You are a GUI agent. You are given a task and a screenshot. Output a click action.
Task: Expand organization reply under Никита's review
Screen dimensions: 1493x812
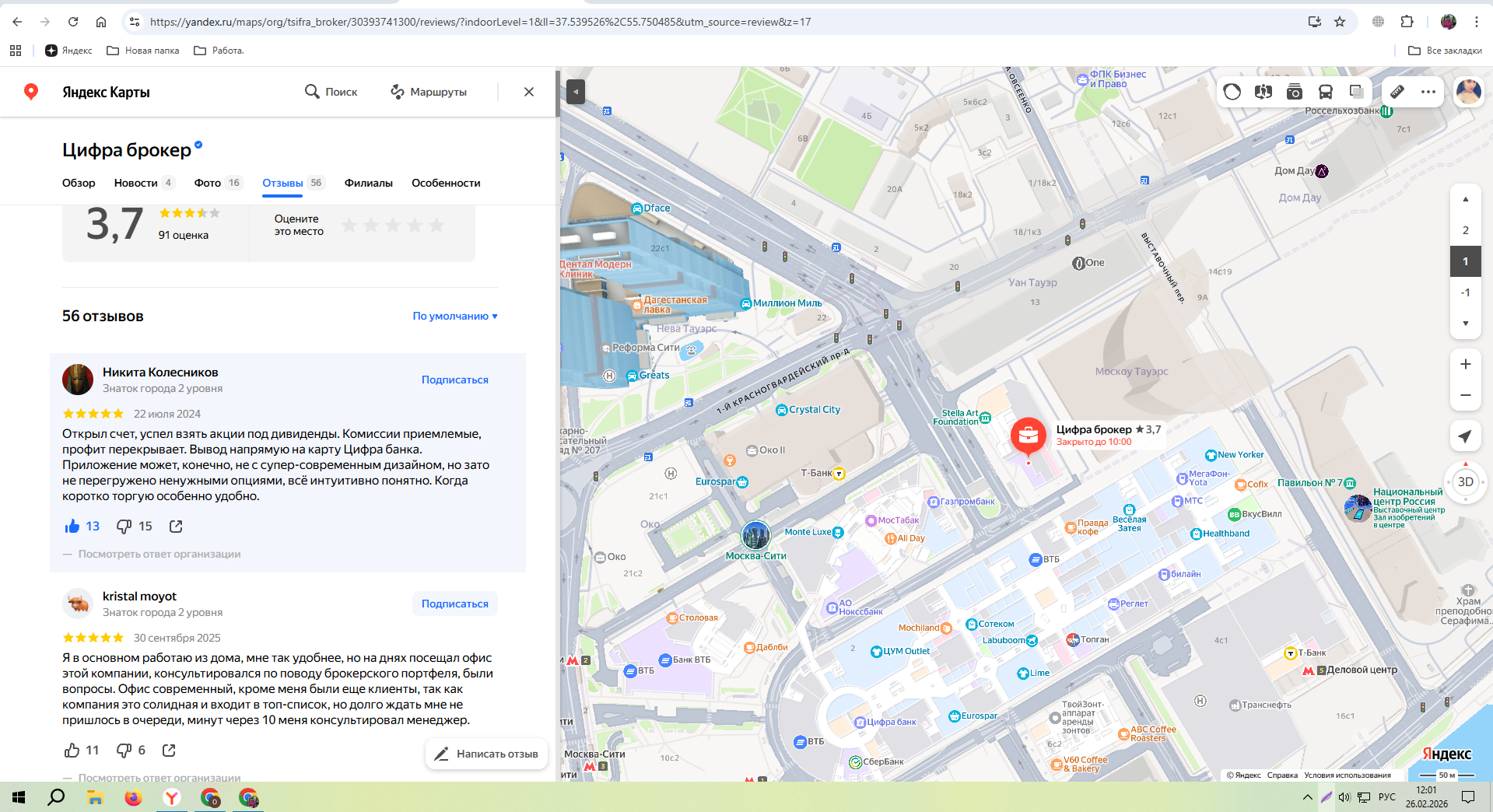[x=159, y=554]
